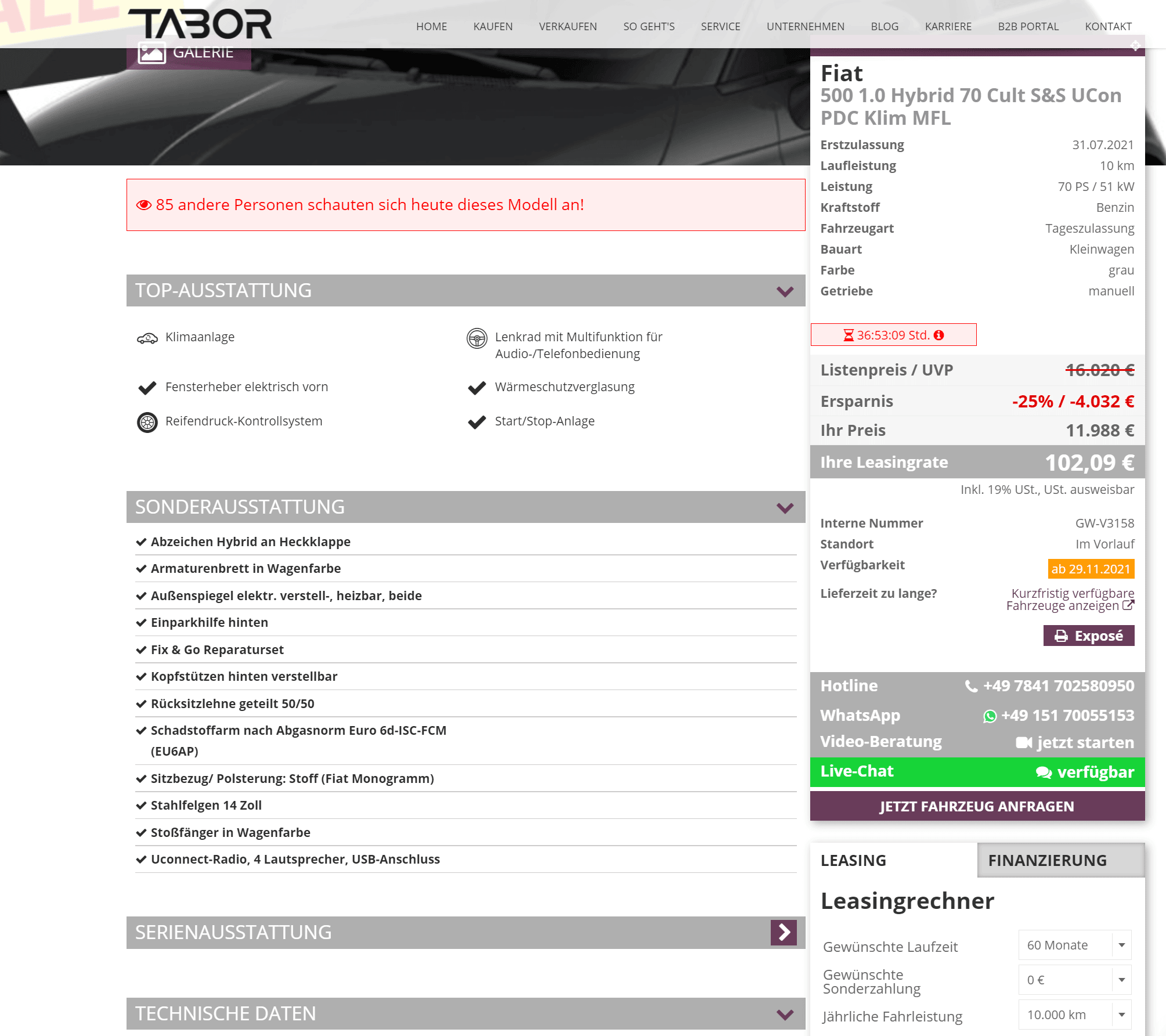Switch to the FINANZIERUNG tab
Screen dimensions: 1166x1036
1061,860
